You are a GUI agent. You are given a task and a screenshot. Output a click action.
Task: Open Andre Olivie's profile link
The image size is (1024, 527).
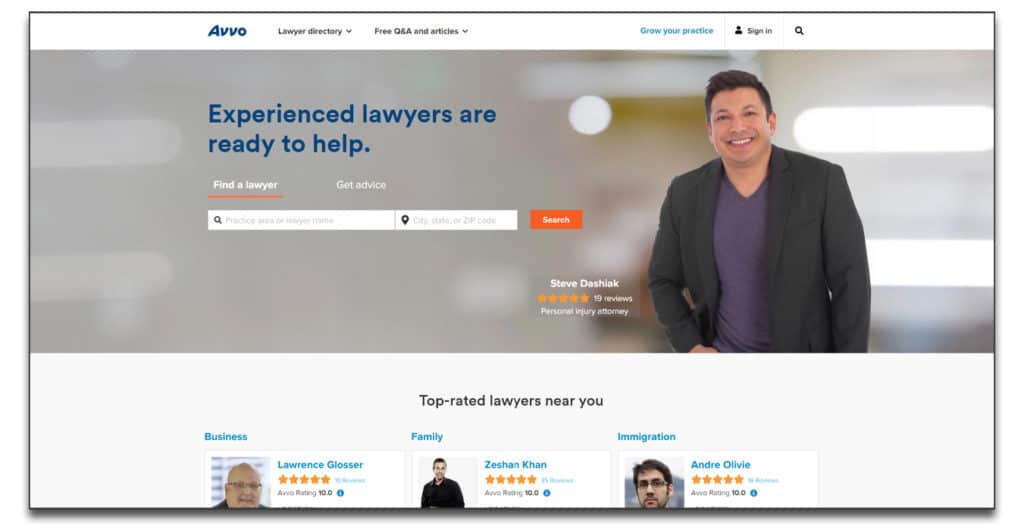(x=720, y=464)
